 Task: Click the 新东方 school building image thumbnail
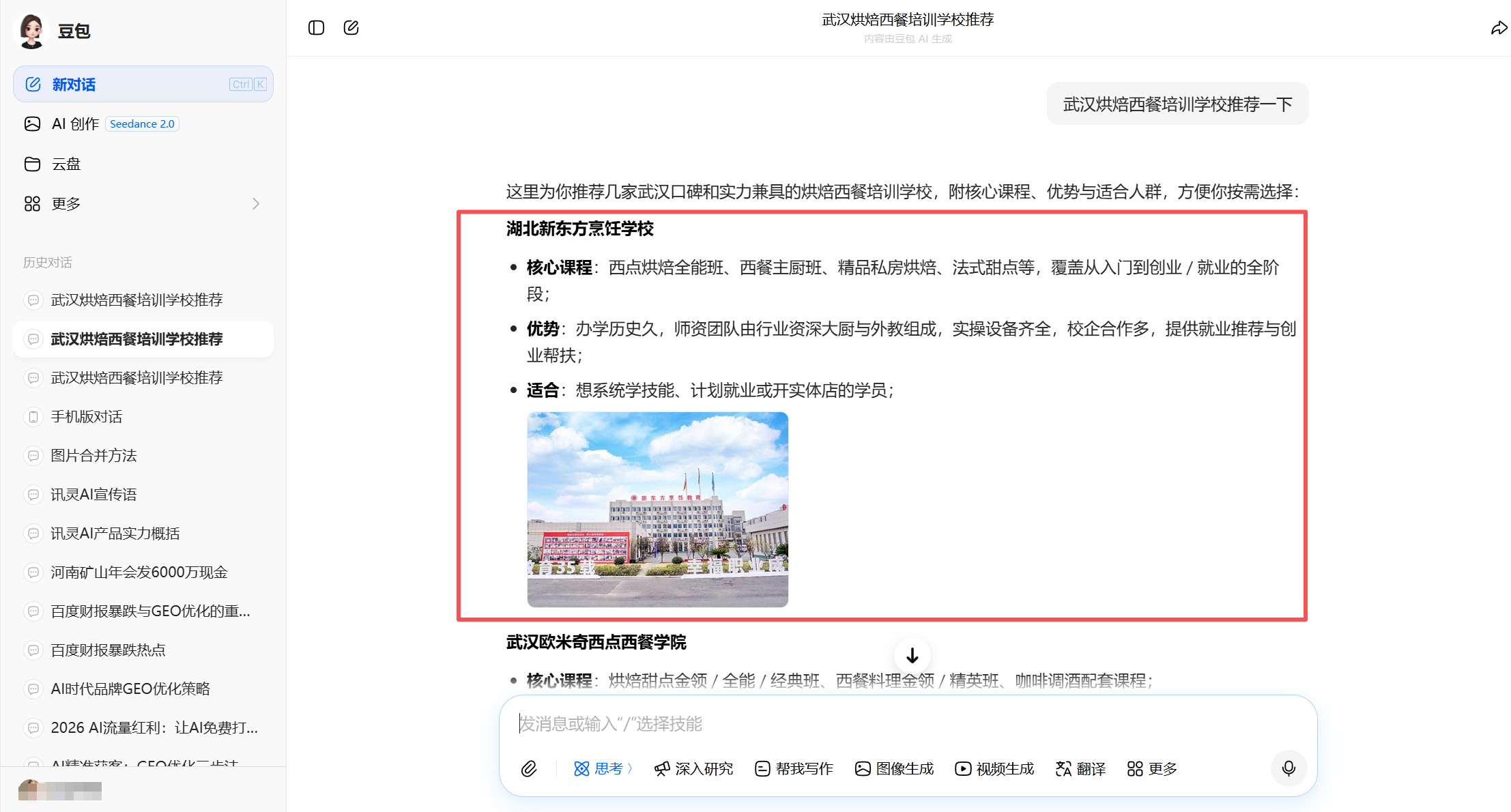point(657,509)
